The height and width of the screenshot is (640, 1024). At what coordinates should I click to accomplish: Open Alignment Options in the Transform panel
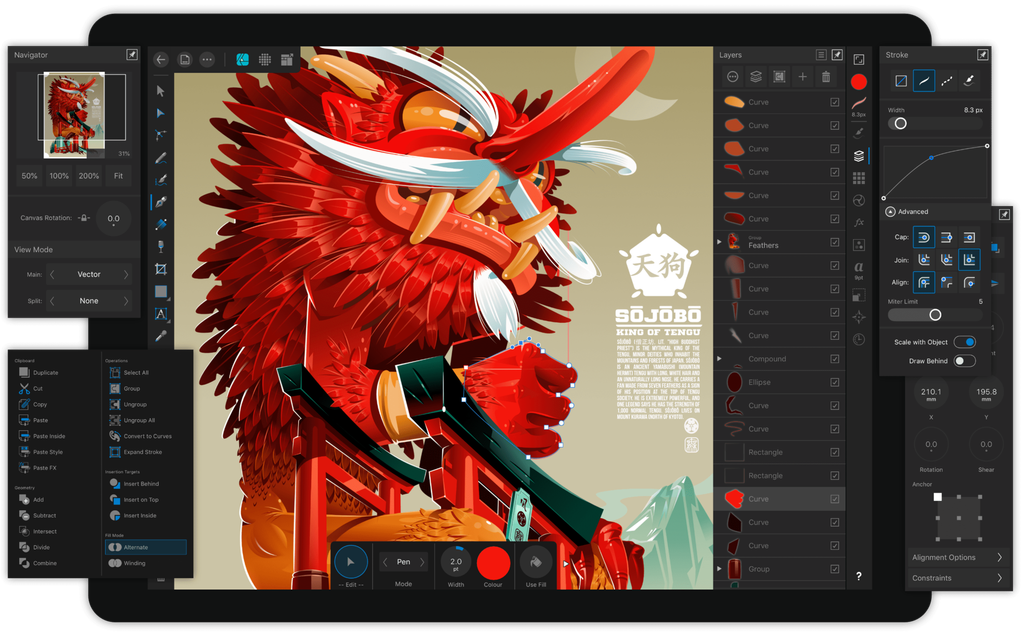coord(957,558)
